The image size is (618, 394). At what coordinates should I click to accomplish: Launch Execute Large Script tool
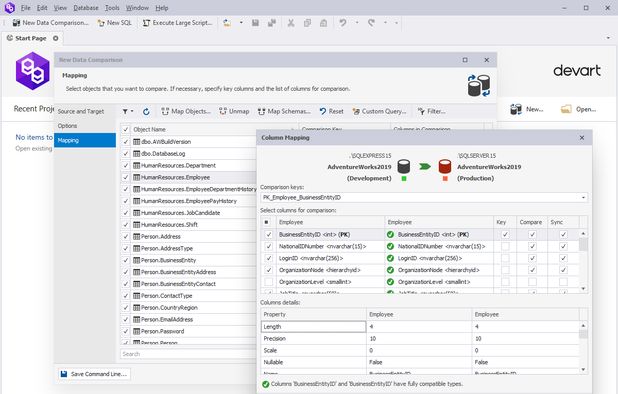[177, 23]
